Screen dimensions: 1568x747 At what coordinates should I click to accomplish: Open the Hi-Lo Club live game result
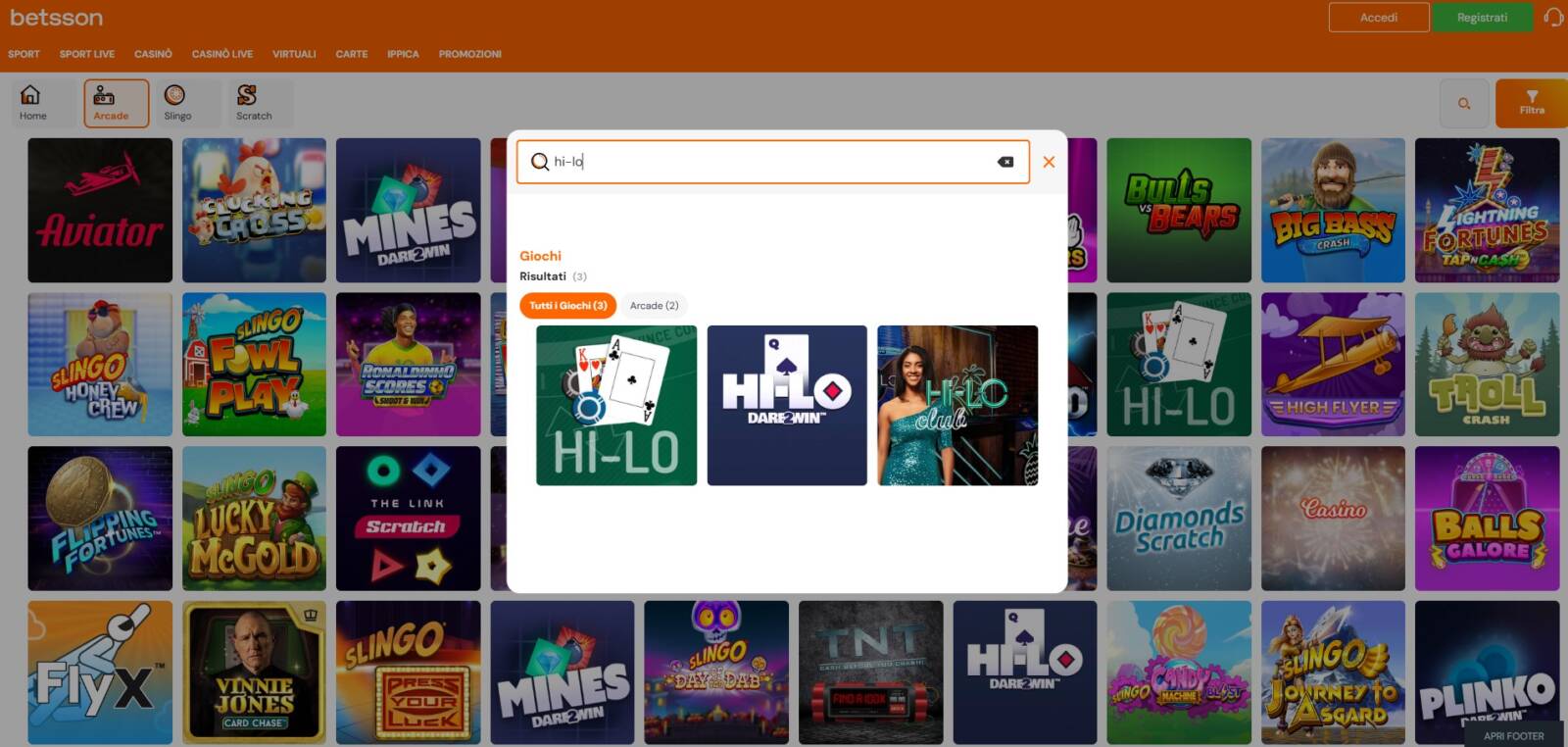tap(957, 406)
